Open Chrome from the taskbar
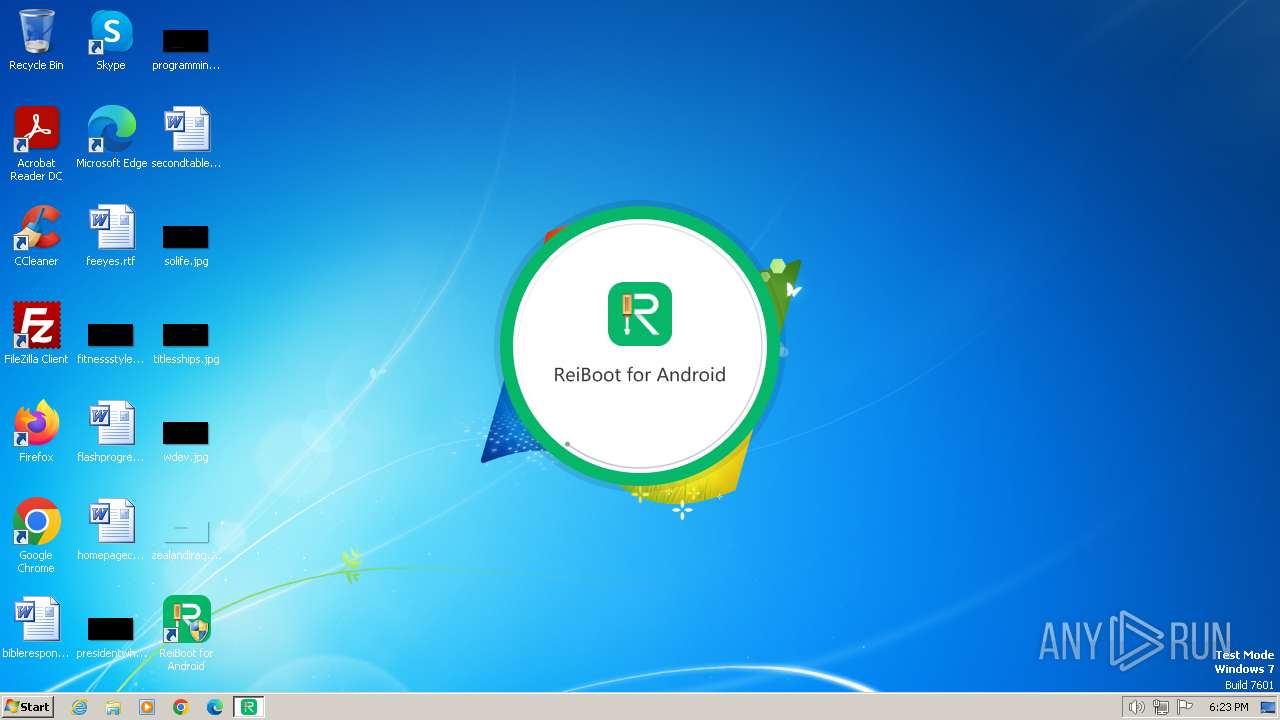Image resolution: width=1280 pixels, height=720 pixels. 181,707
